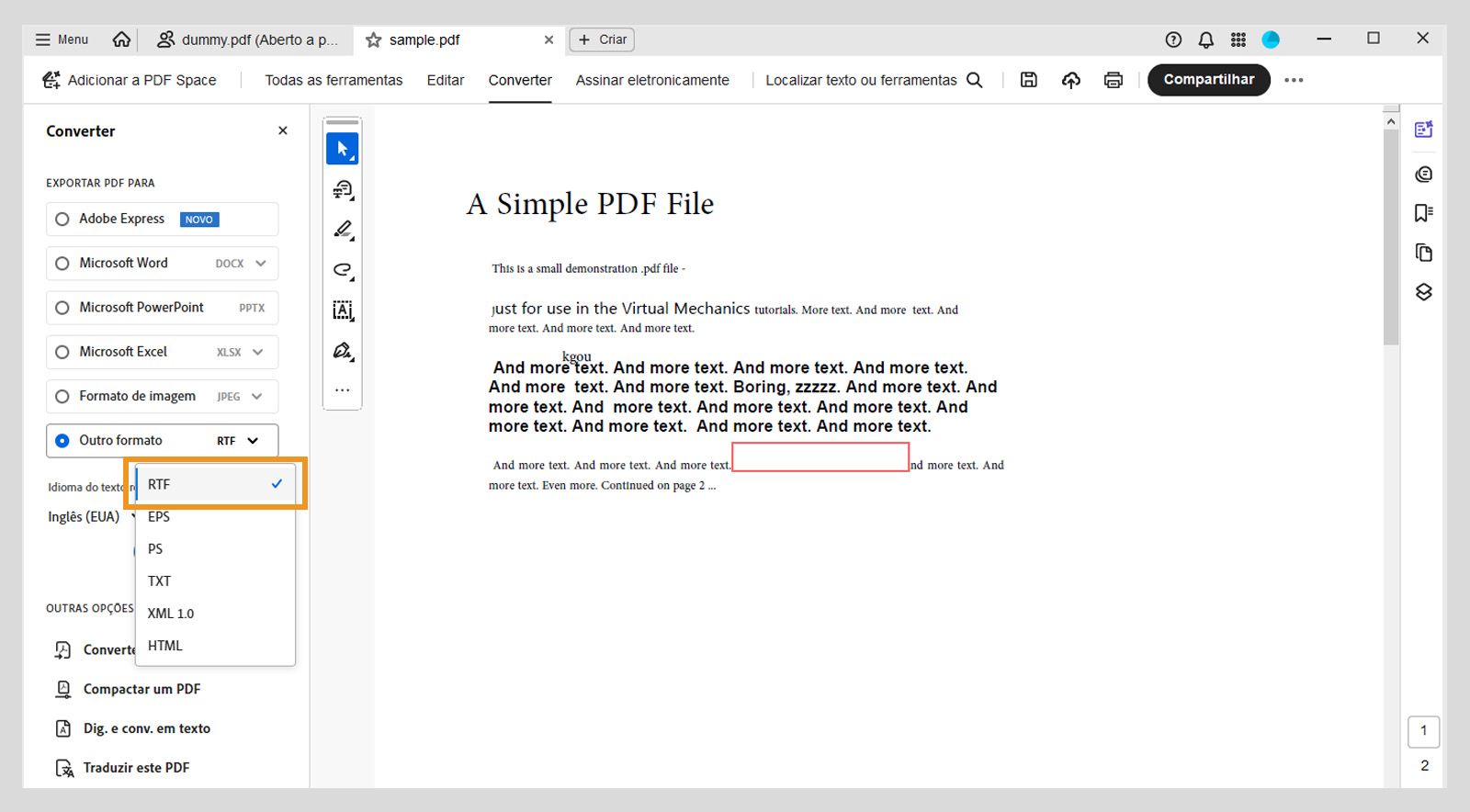Open the Help question mark icon
Viewport: 1470px width, 812px height.
pos(1173,39)
